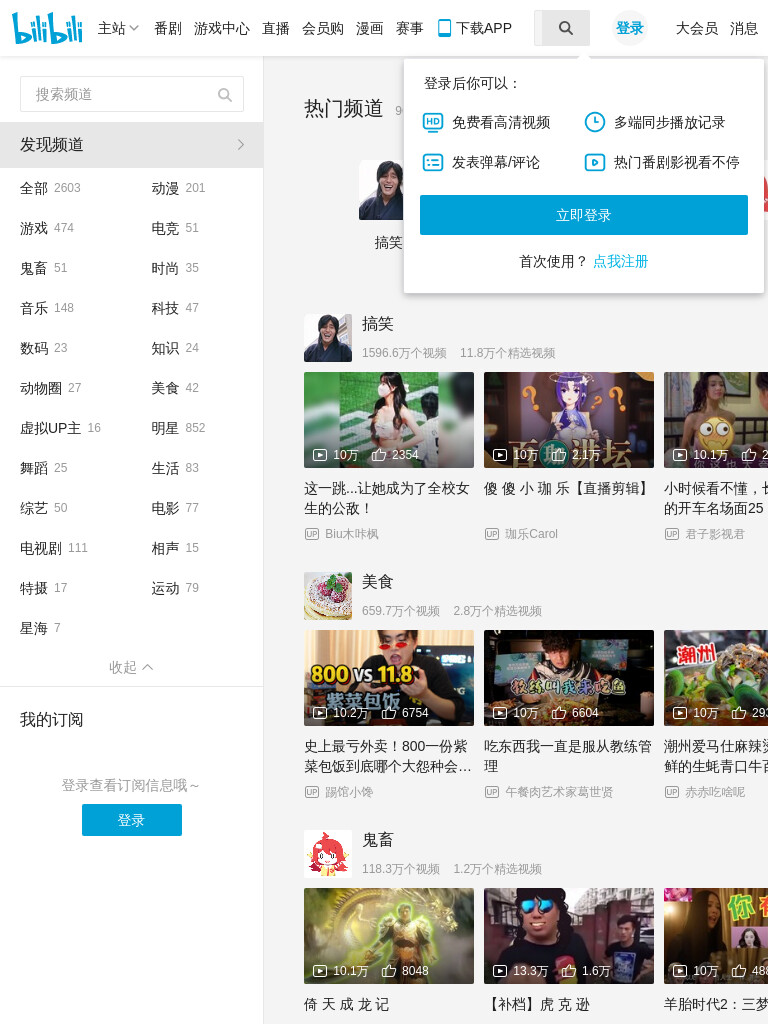Viewport: 768px width, 1024px height.
Task: Click UP icon beside 踢馆小馋
Action: coord(312,792)
